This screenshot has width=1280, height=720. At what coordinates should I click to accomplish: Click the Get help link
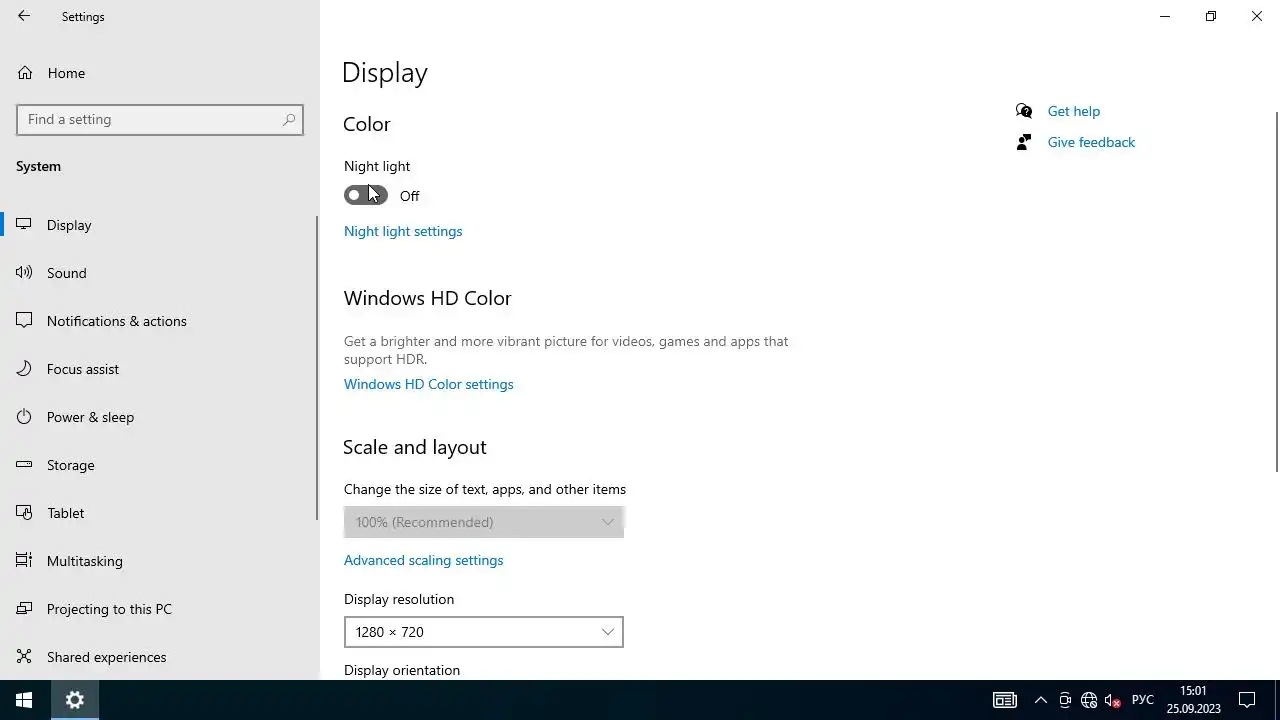pos(1074,111)
